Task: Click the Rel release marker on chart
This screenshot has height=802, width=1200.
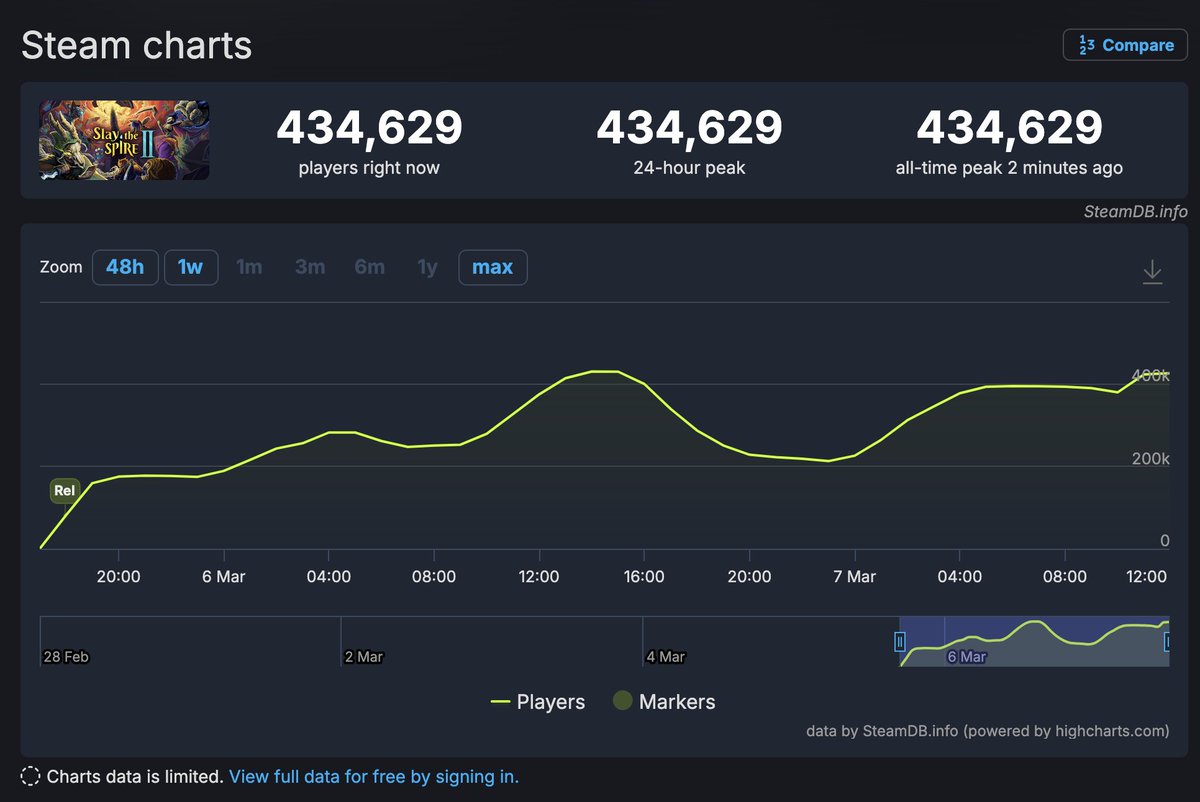Action: 64,491
